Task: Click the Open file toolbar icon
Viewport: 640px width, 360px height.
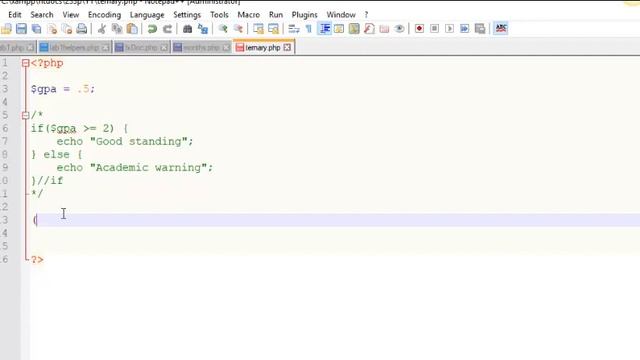Action: tap(7, 29)
